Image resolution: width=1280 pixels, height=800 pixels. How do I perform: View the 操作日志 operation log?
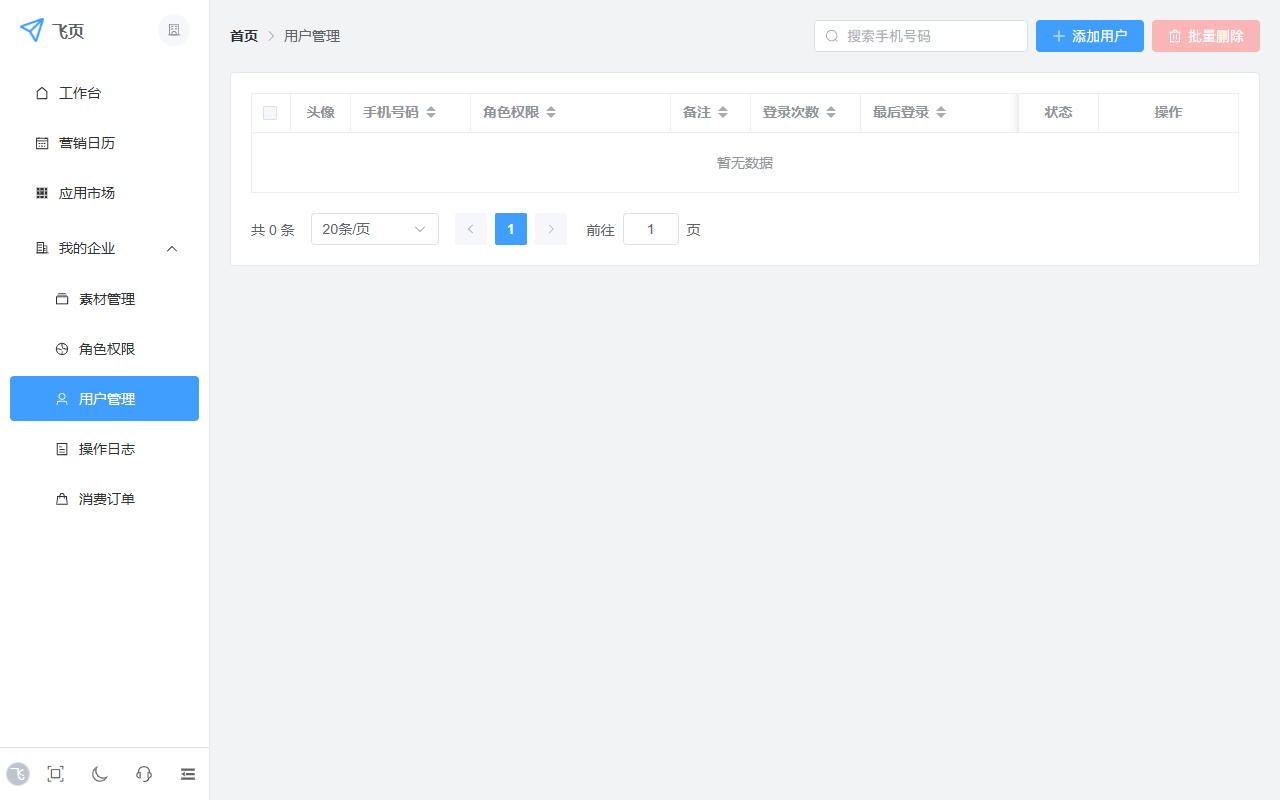107,448
